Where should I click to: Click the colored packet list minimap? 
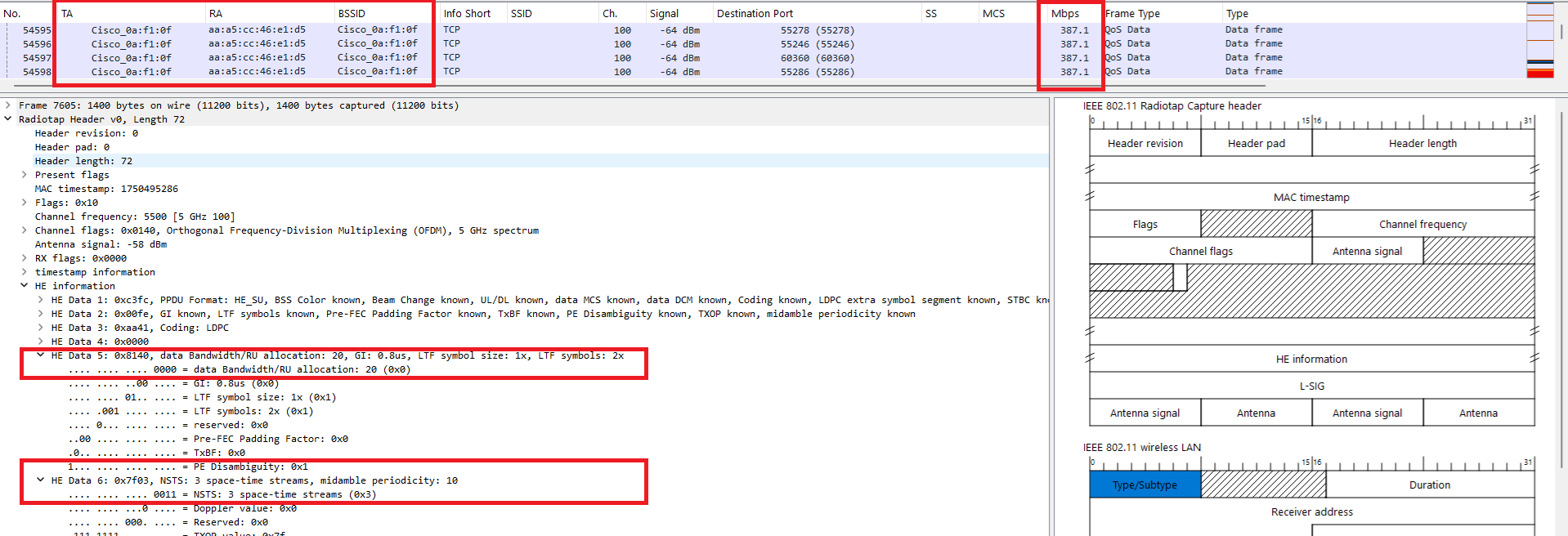click(1539, 41)
